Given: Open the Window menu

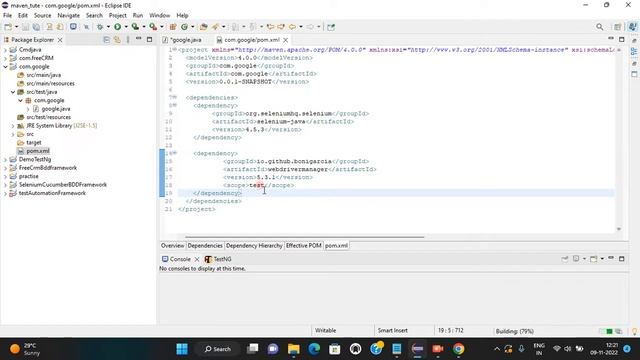Looking at the screenshot, I should (159, 15).
